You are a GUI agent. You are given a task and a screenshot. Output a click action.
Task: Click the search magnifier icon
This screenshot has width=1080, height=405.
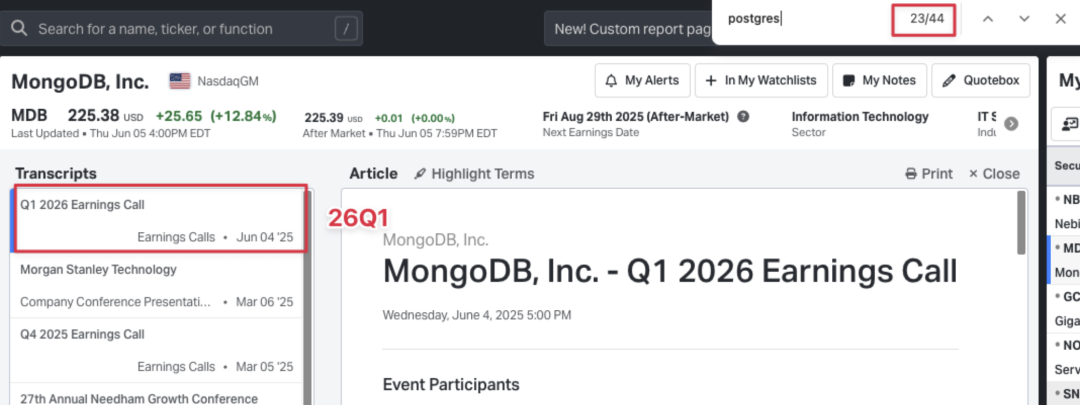tap(19, 29)
